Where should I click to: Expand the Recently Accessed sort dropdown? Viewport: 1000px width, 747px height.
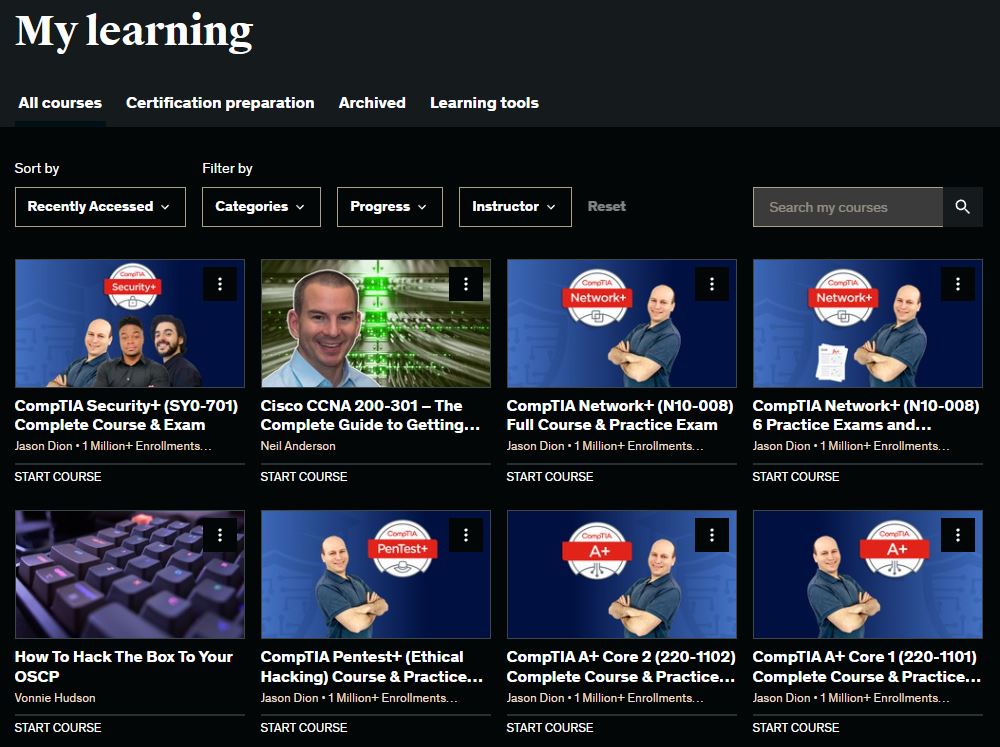[100, 207]
